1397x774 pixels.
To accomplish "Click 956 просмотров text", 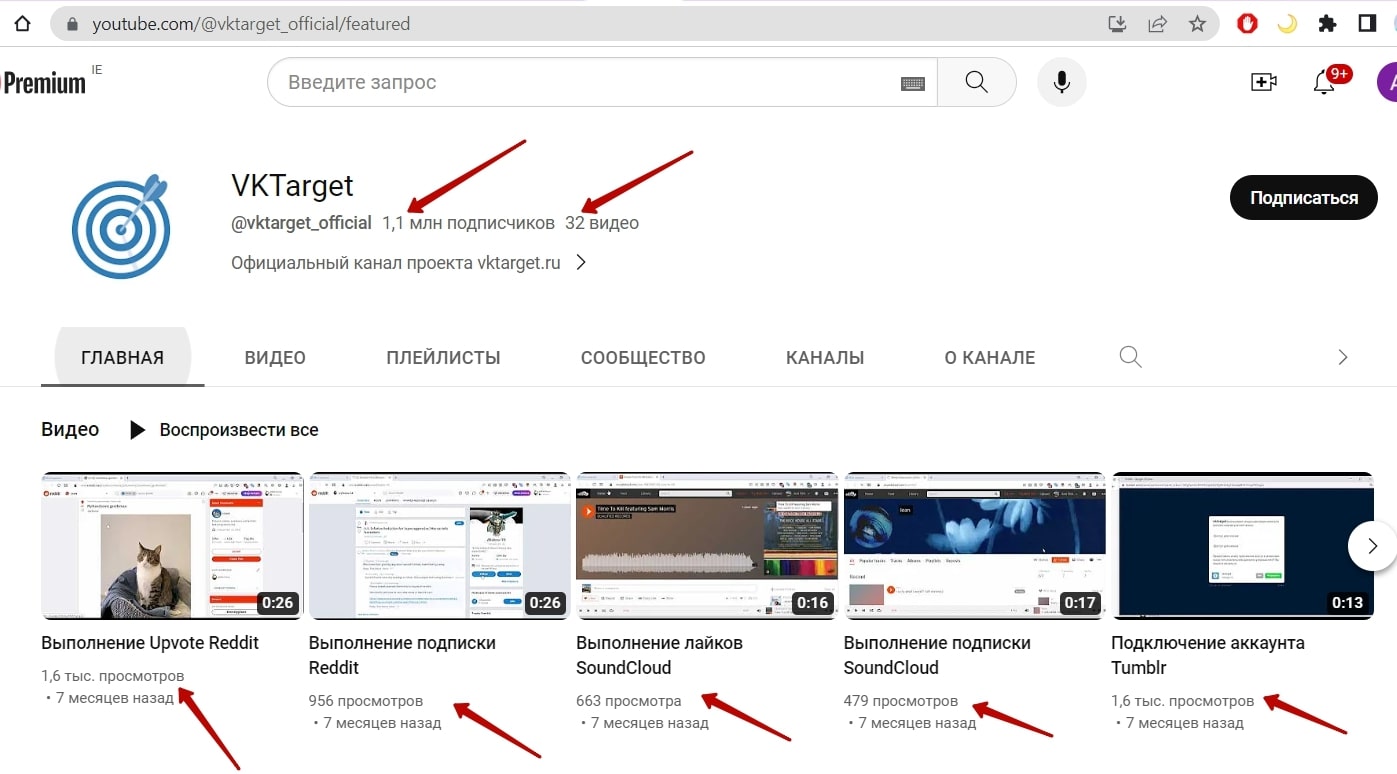I will (366, 701).
